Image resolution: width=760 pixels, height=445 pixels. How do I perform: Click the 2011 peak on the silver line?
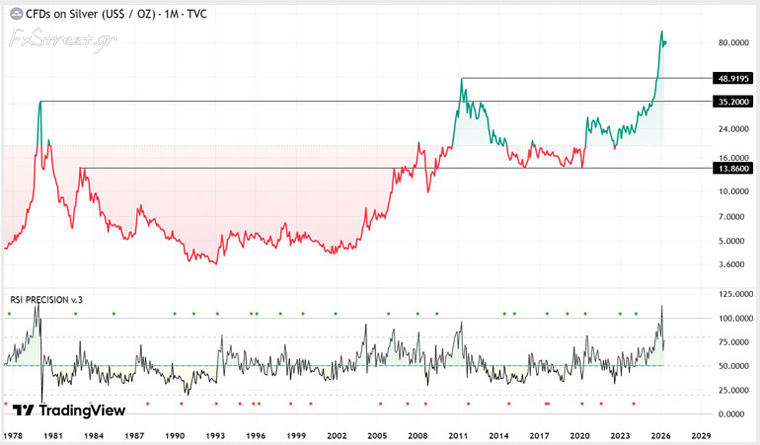(x=461, y=79)
